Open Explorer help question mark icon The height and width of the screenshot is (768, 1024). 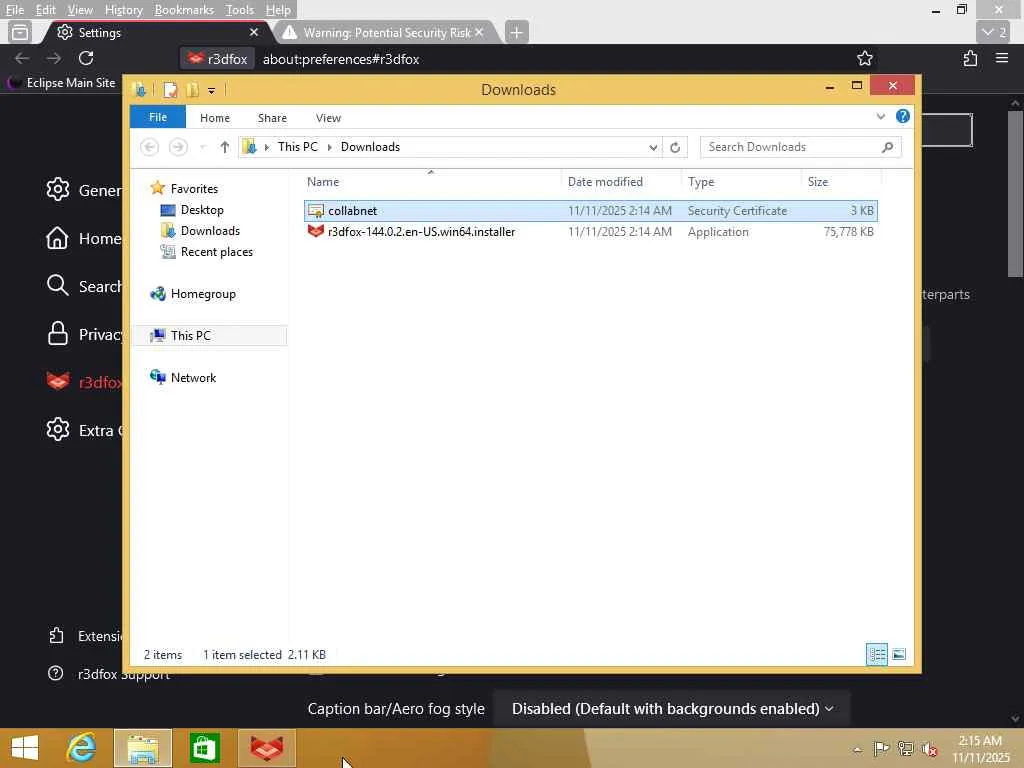[903, 116]
